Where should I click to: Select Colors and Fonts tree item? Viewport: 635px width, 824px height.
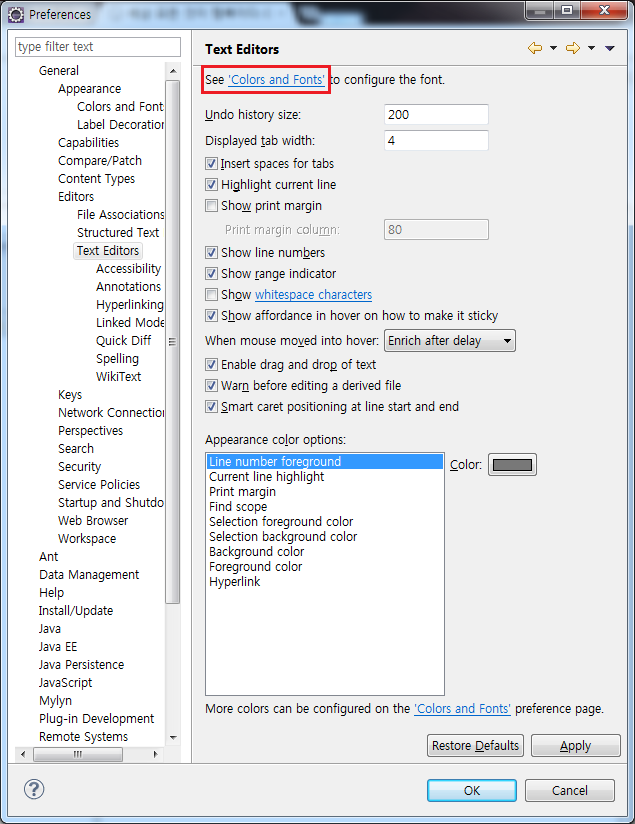click(120, 107)
